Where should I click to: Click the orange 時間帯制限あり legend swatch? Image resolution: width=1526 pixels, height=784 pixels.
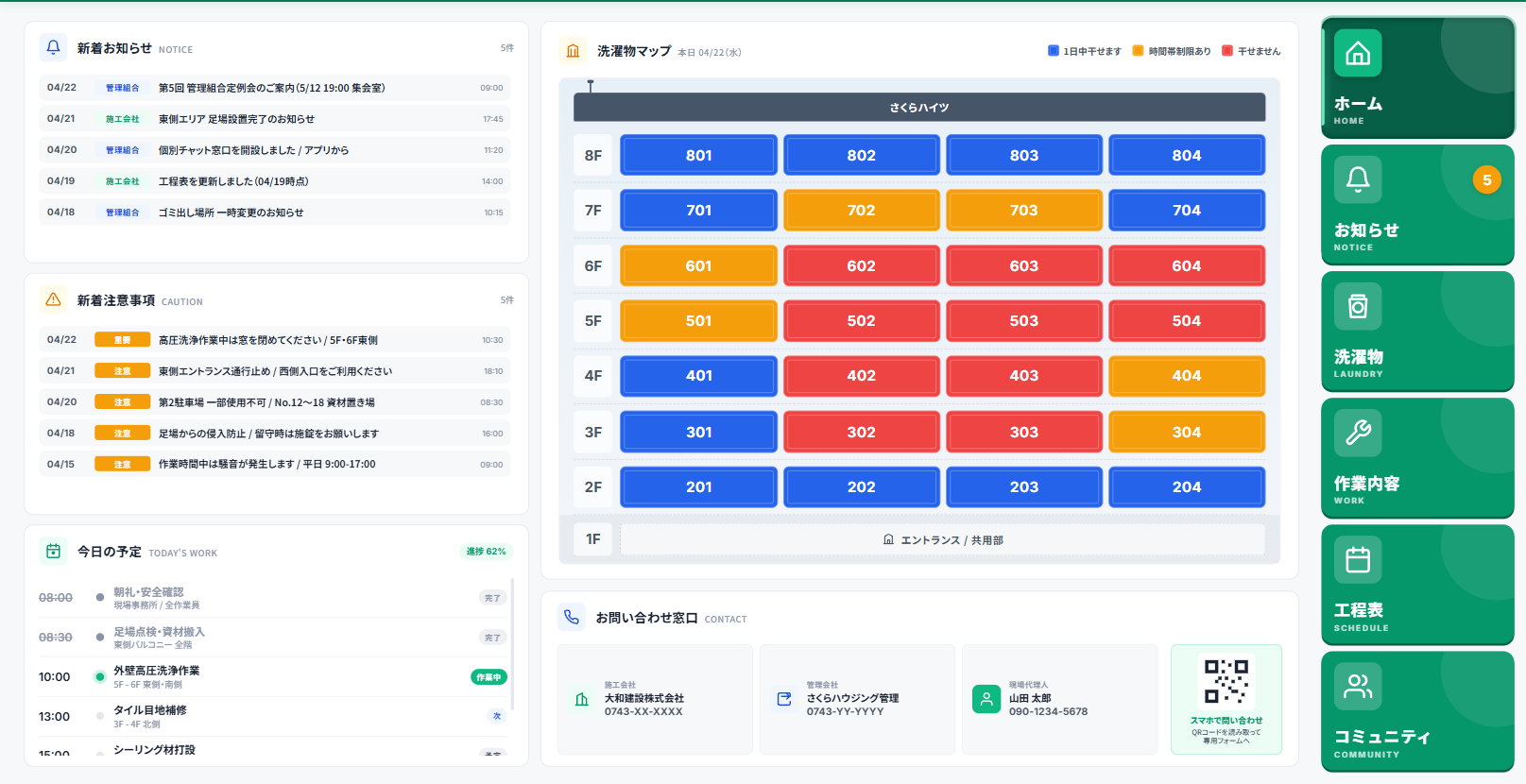coord(1138,51)
